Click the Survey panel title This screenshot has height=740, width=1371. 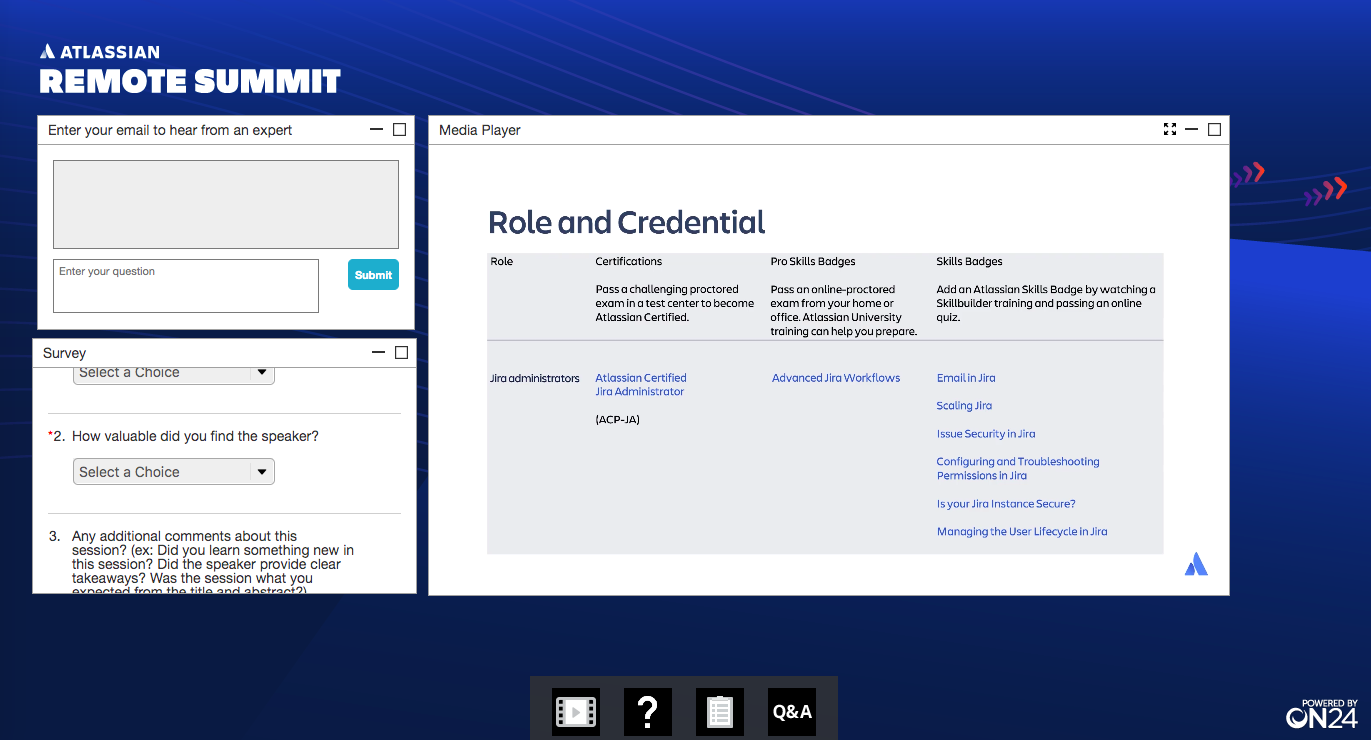(x=65, y=353)
